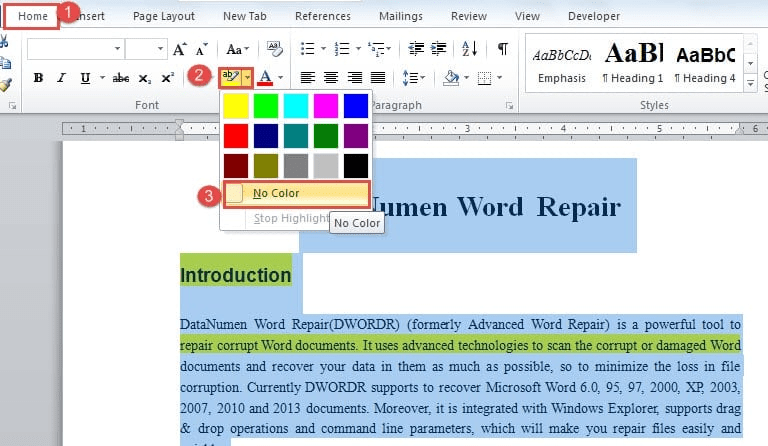Click the Format Painter brush icon
The height and width of the screenshot is (446, 768).
point(4,86)
